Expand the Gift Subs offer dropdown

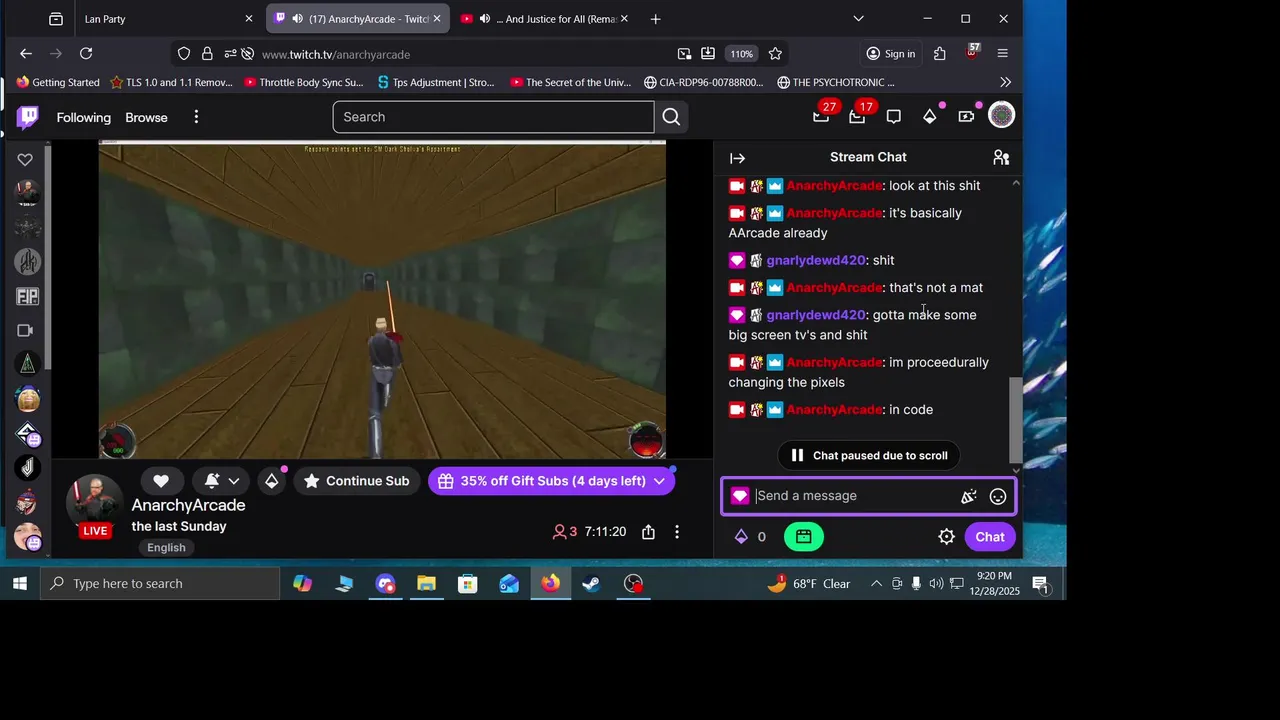[x=659, y=481]
